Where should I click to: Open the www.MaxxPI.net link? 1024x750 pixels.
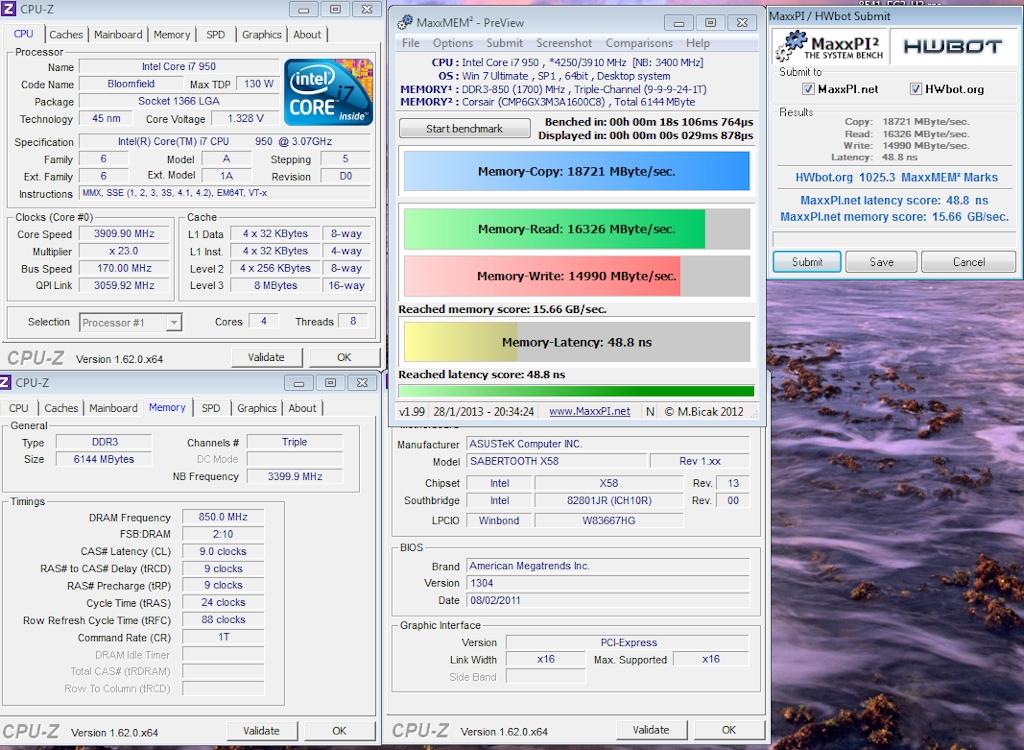click(x=590, y=412)
